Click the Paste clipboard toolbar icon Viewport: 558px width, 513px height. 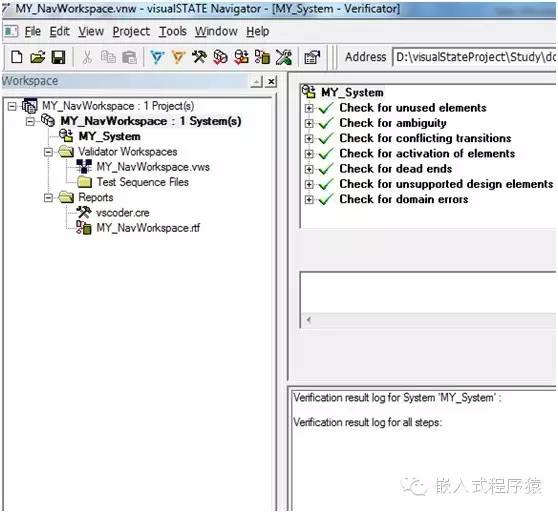(129, 57)
